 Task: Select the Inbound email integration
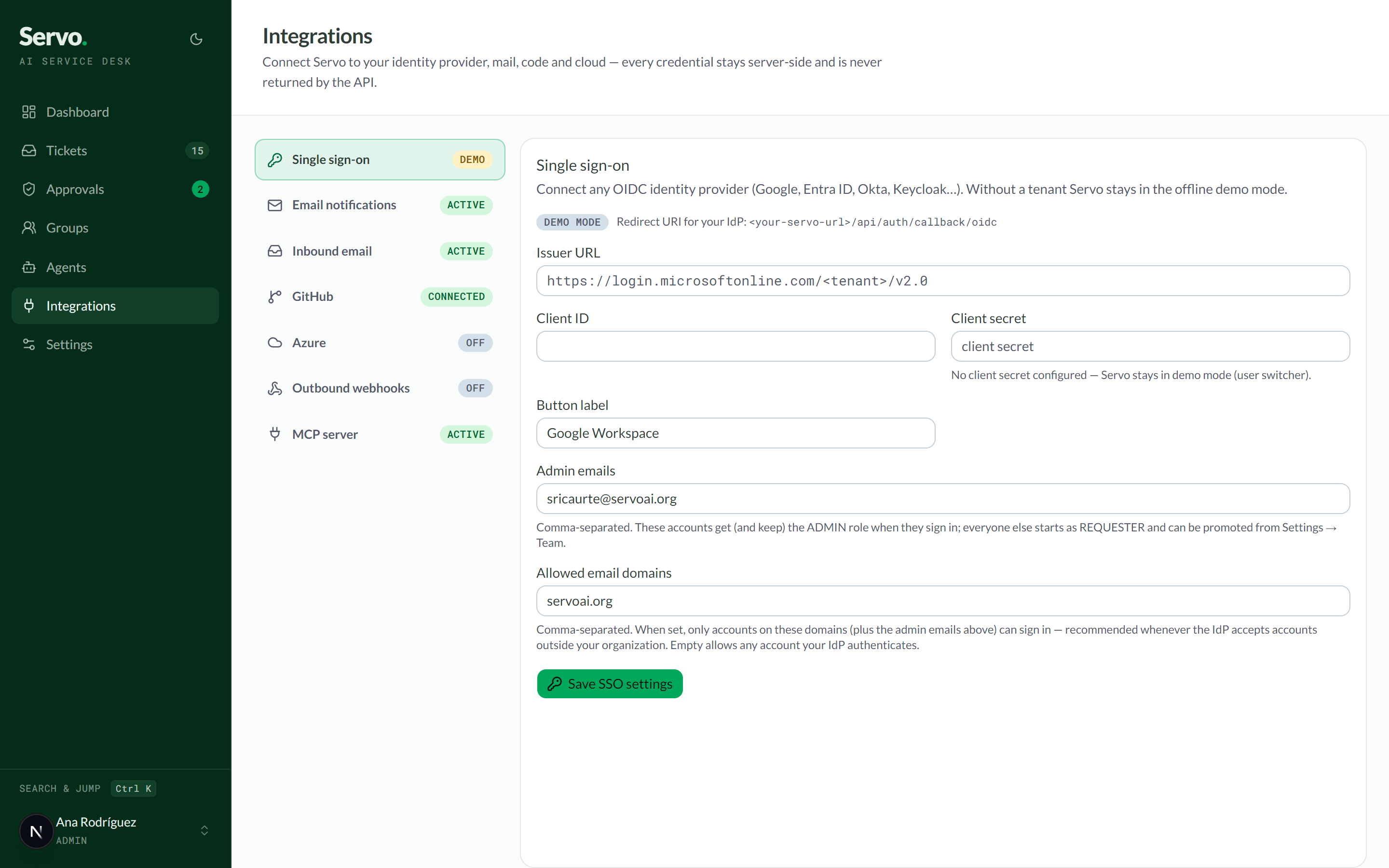click(x=380, y=251)
